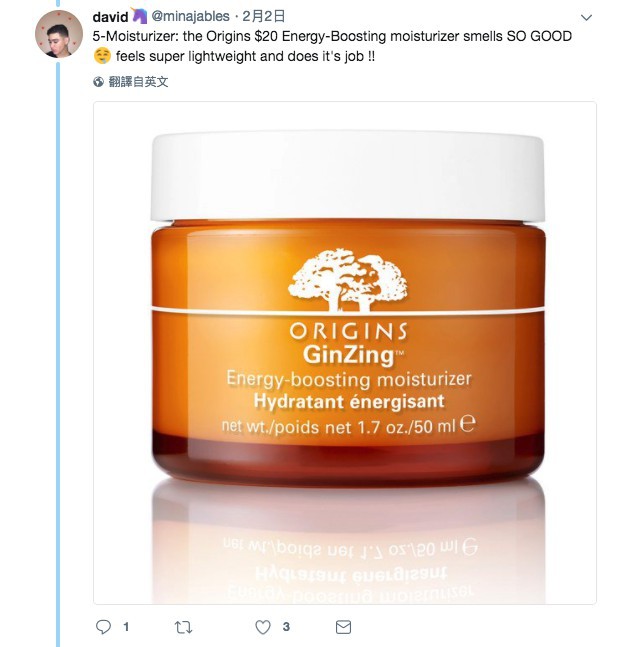Click the globe icon beside translation text
Viewport: 623px width, 647px height.
tap(98, 82)
